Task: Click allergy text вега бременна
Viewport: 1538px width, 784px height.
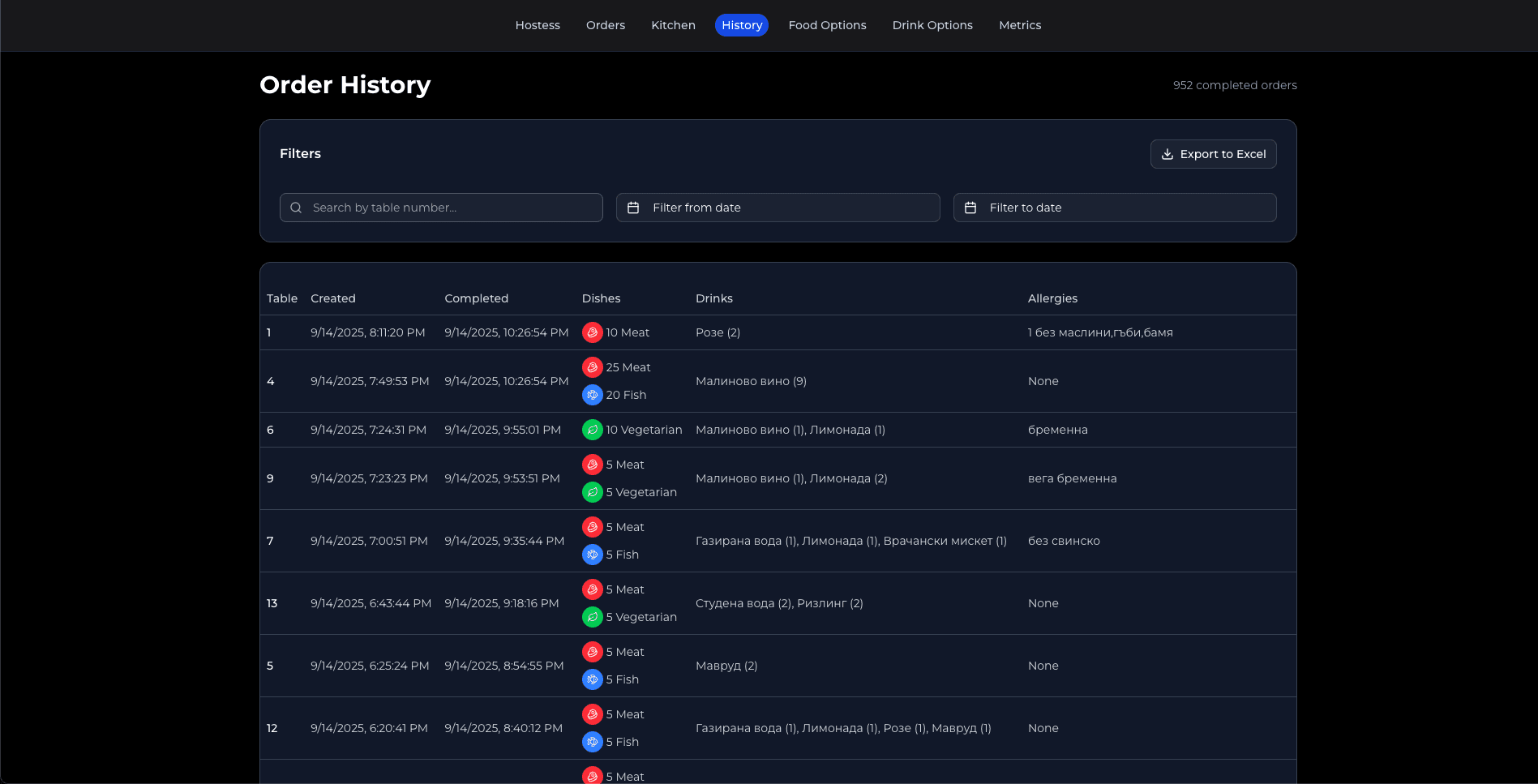Action: point(1073,478)
